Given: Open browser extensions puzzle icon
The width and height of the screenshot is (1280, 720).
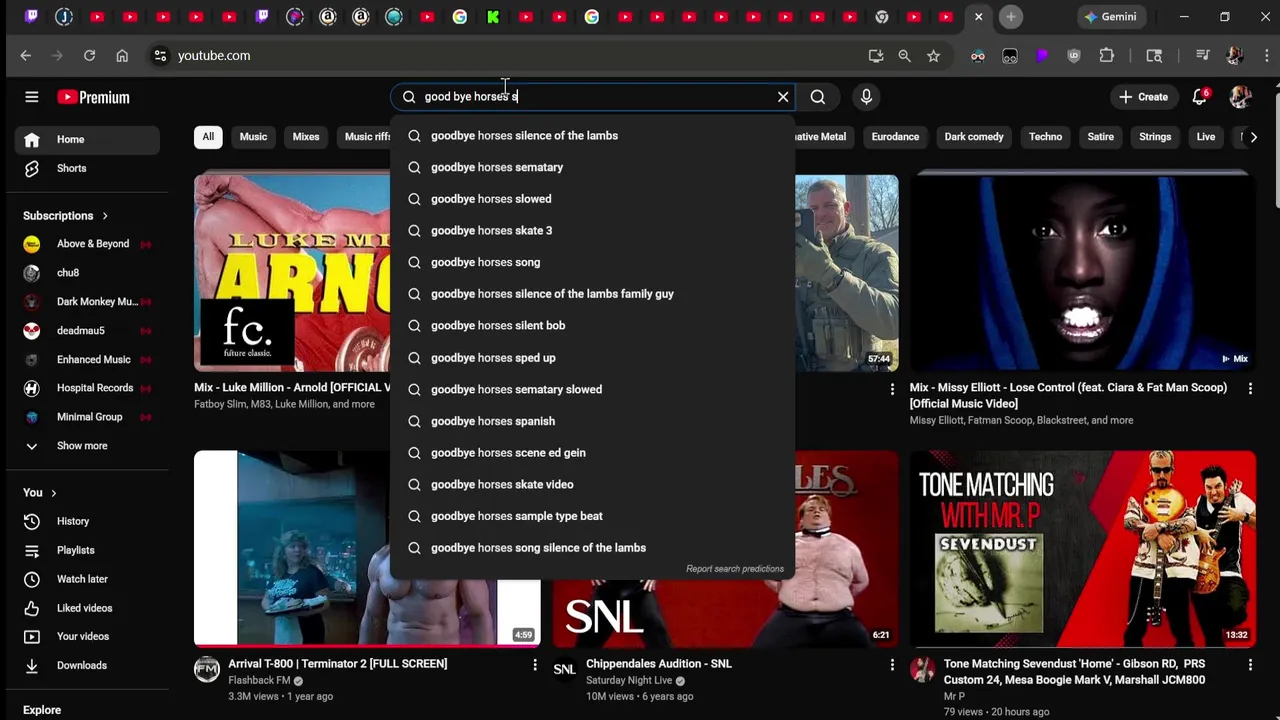Looking at the screenshot, I should coord(1106,56).
